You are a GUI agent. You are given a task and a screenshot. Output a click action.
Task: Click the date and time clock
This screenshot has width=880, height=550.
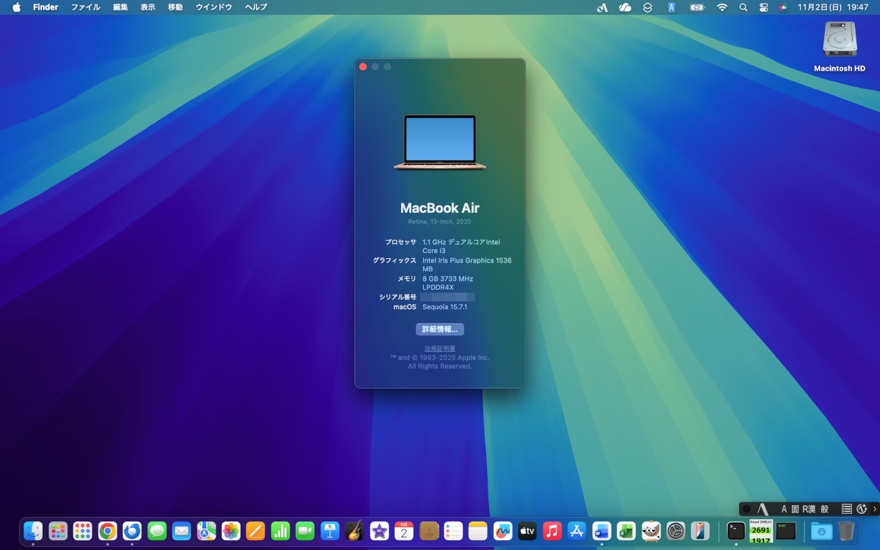point(832,7)
